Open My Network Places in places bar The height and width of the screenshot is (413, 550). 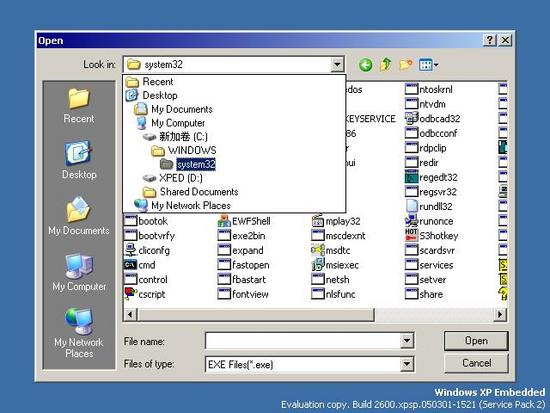[79, 333]
